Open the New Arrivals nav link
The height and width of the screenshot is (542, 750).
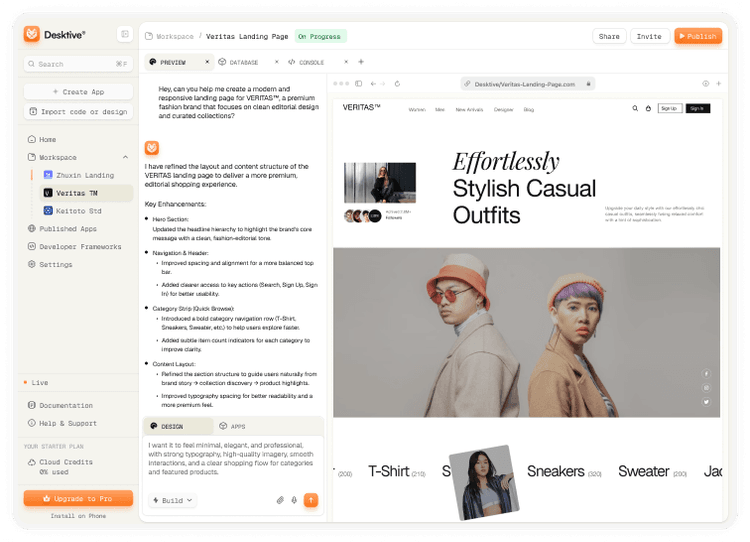[469, 110]
